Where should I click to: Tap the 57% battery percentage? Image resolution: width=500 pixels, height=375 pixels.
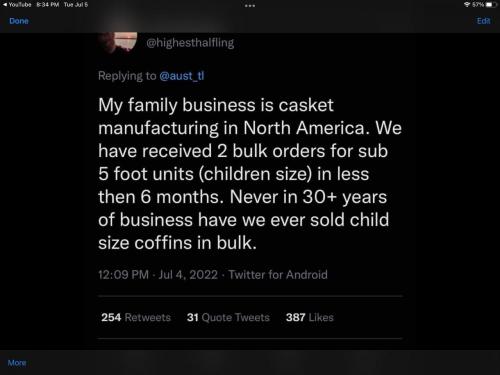coord(478,5)
